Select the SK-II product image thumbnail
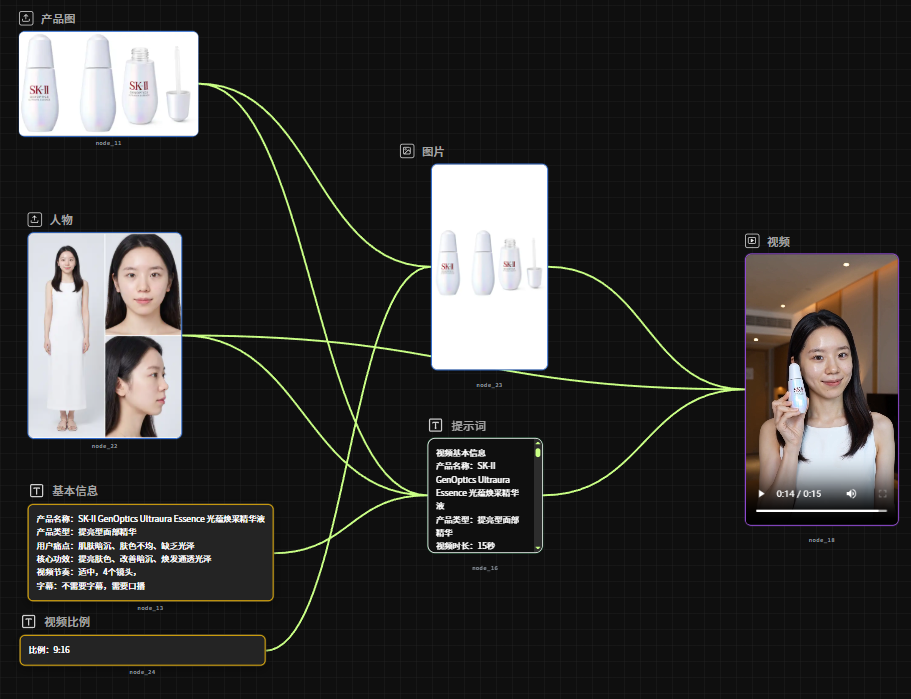The image size is (911, 699). (x=109, y=84)
